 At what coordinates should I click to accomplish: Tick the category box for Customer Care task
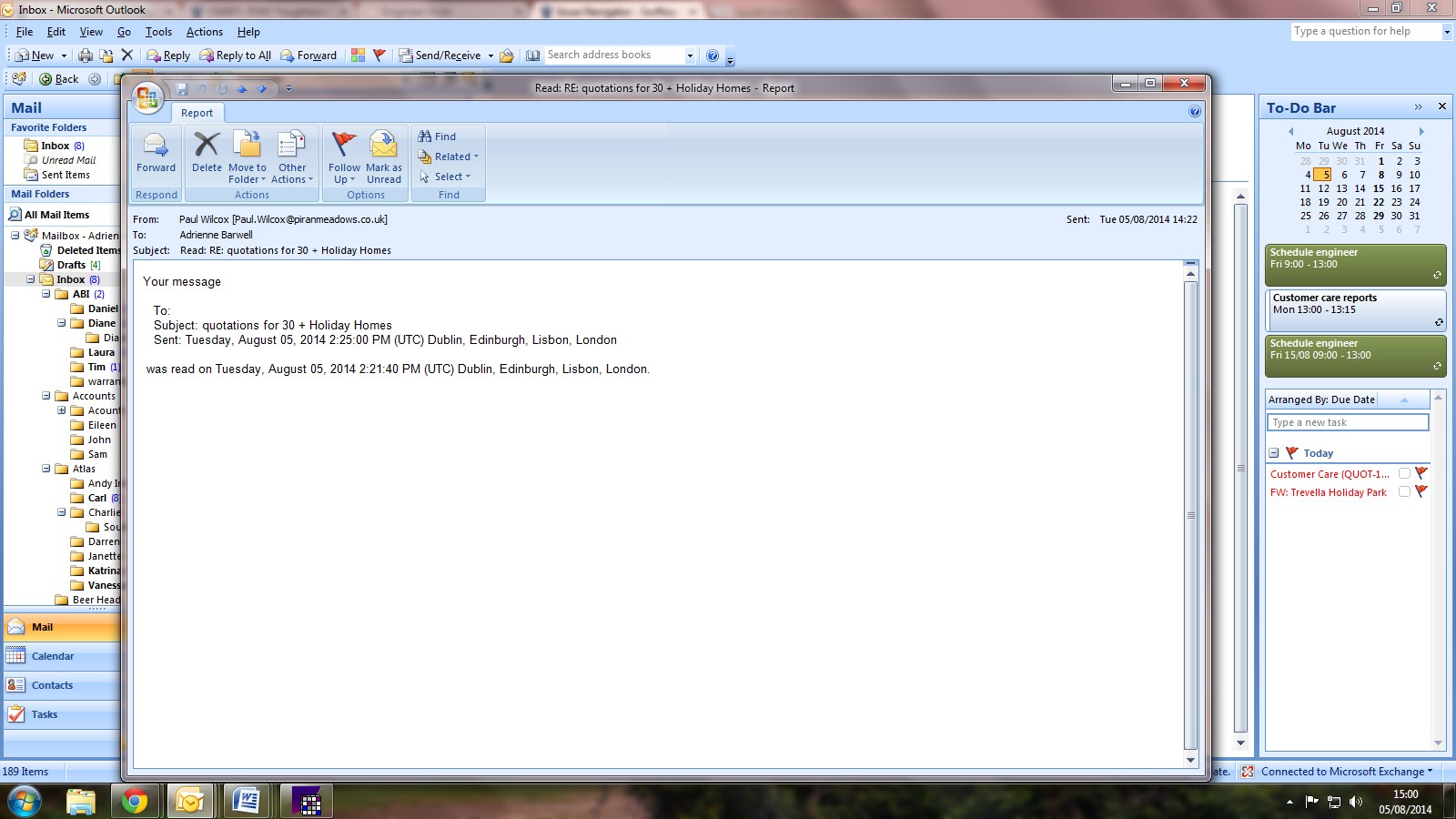point(1404,473)
